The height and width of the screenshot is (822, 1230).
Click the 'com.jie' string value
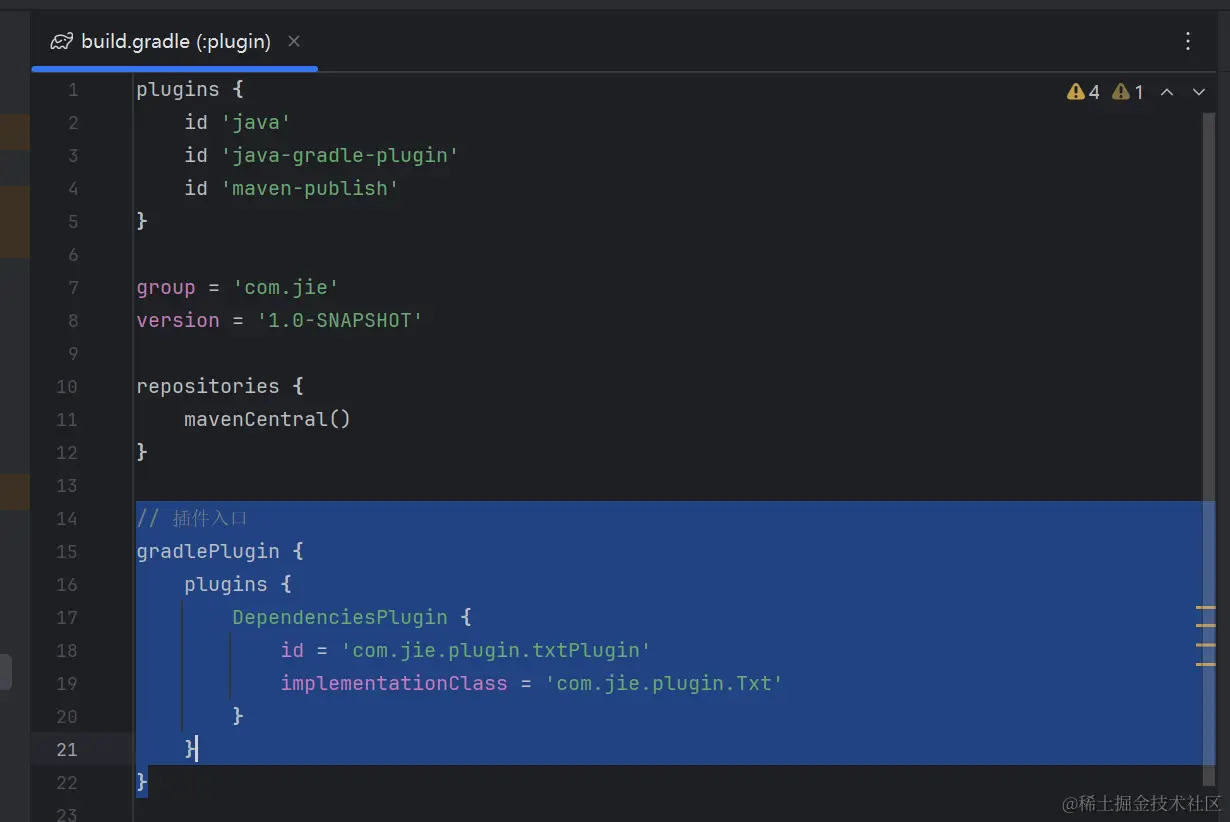(286, 288)
